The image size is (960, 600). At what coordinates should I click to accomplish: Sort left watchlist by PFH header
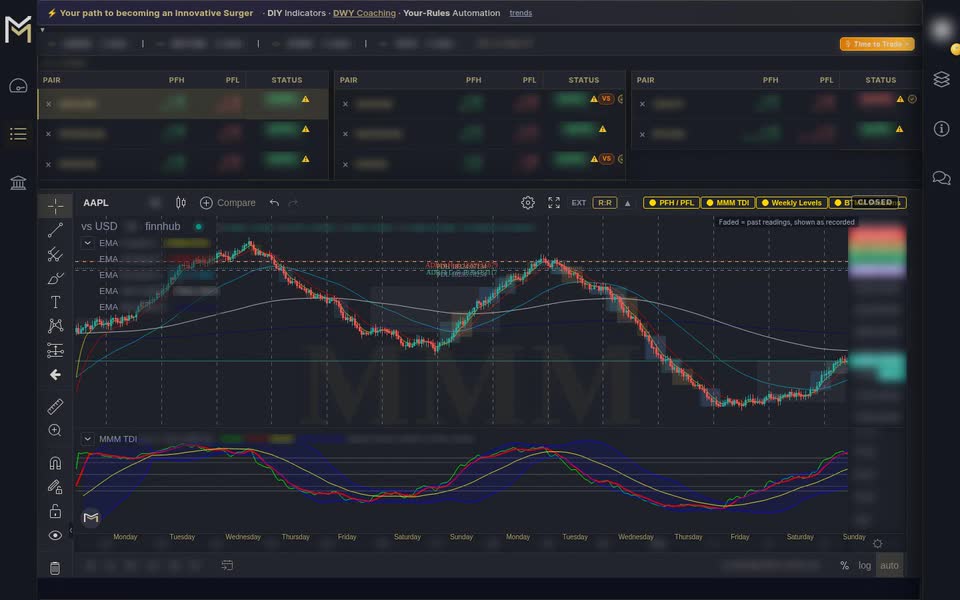[x=176, y=80]
